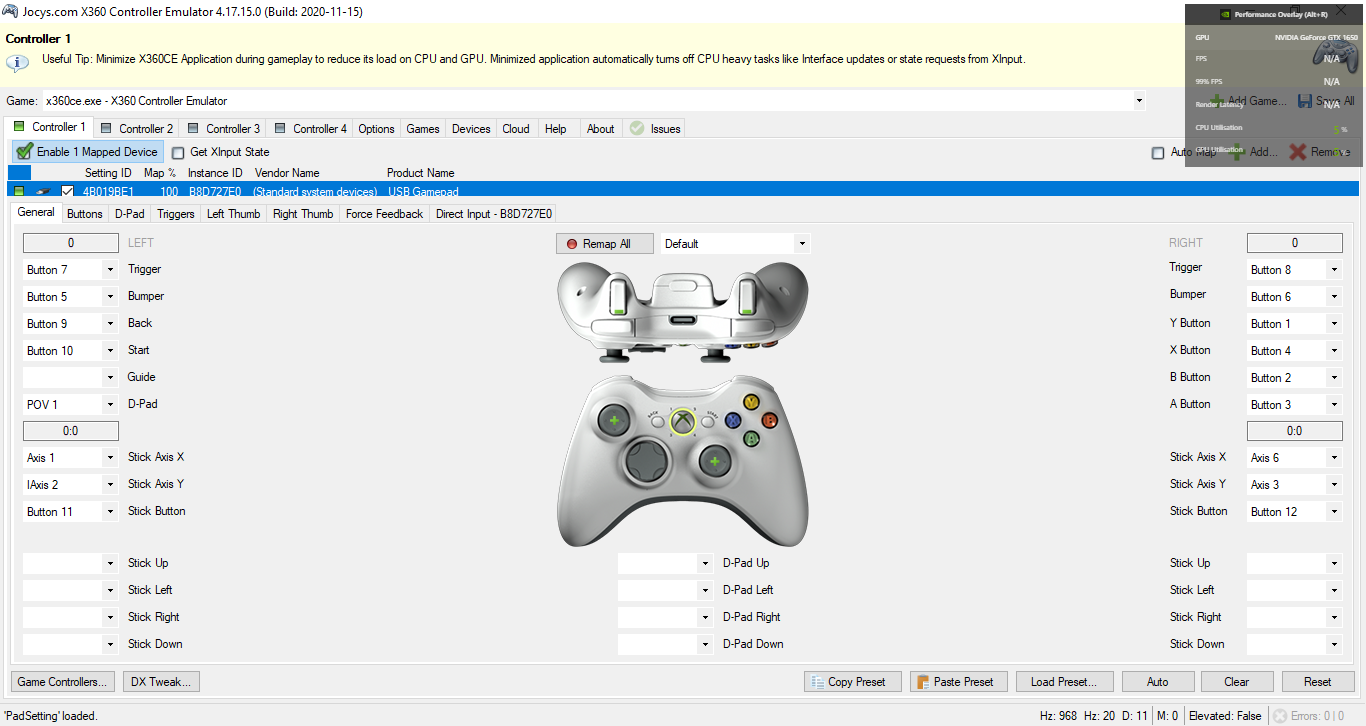This screenshot has height=726, width=1366.
Task: Click the Auto button
Action: point(1158,682)
